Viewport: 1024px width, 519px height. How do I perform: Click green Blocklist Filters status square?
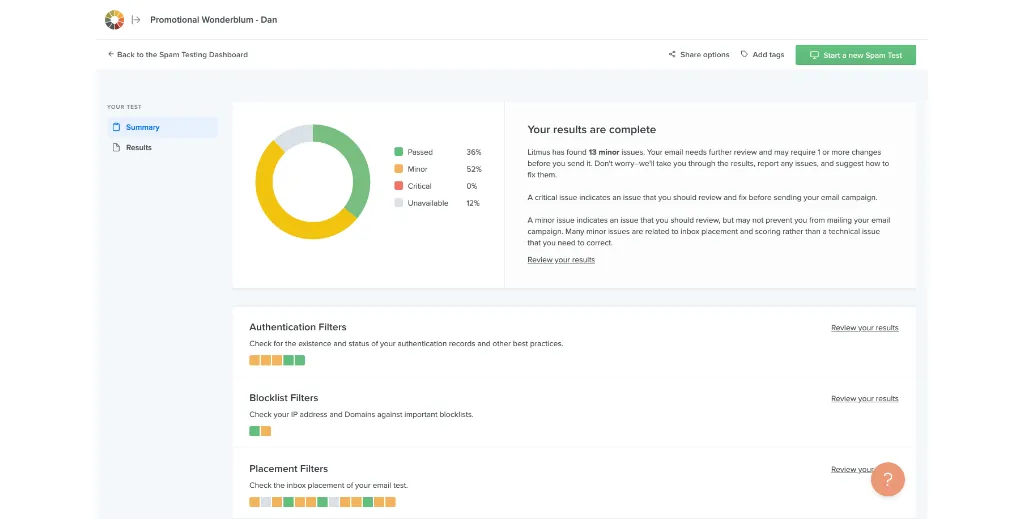254,431
